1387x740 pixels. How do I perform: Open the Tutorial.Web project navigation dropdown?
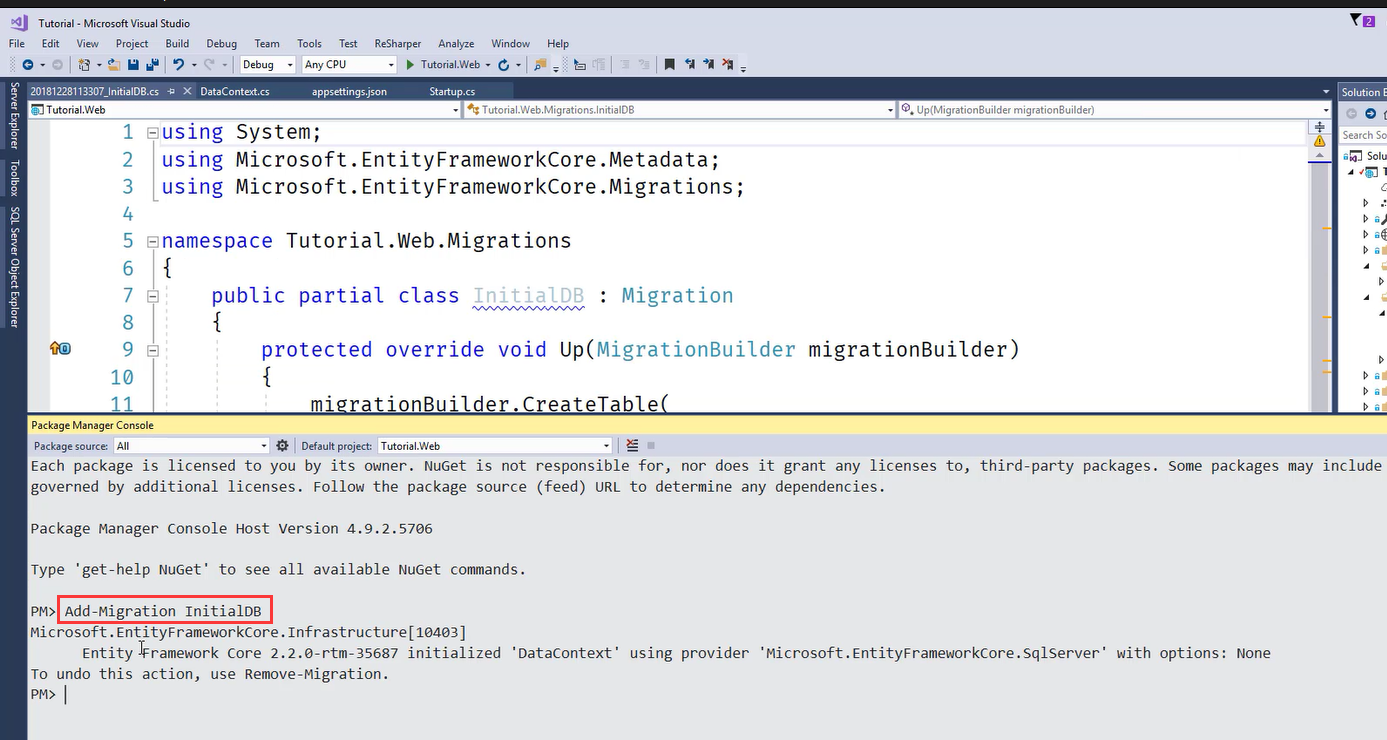tap(246, 110)
